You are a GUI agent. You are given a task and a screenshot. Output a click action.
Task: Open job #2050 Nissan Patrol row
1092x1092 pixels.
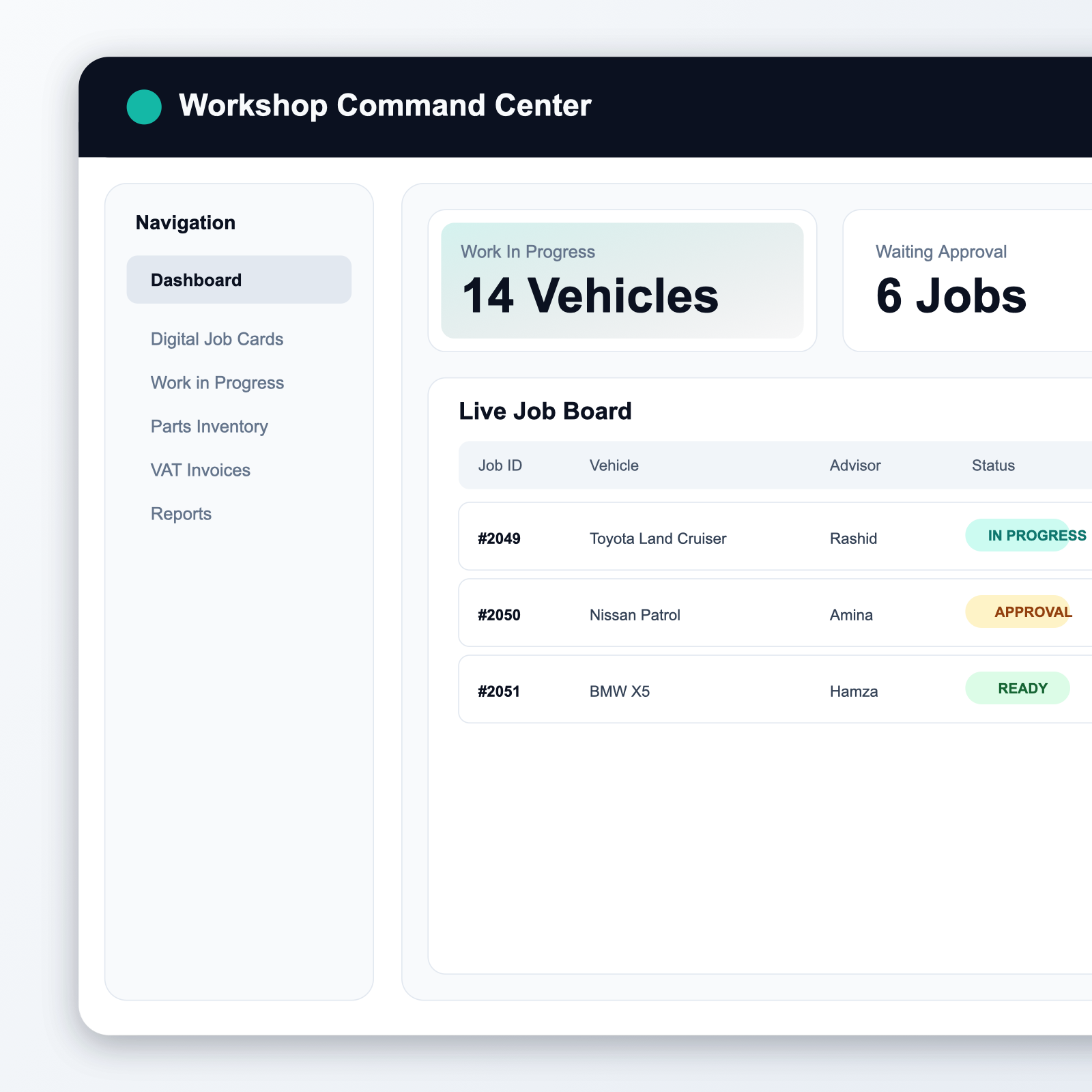tap(682, 614)
